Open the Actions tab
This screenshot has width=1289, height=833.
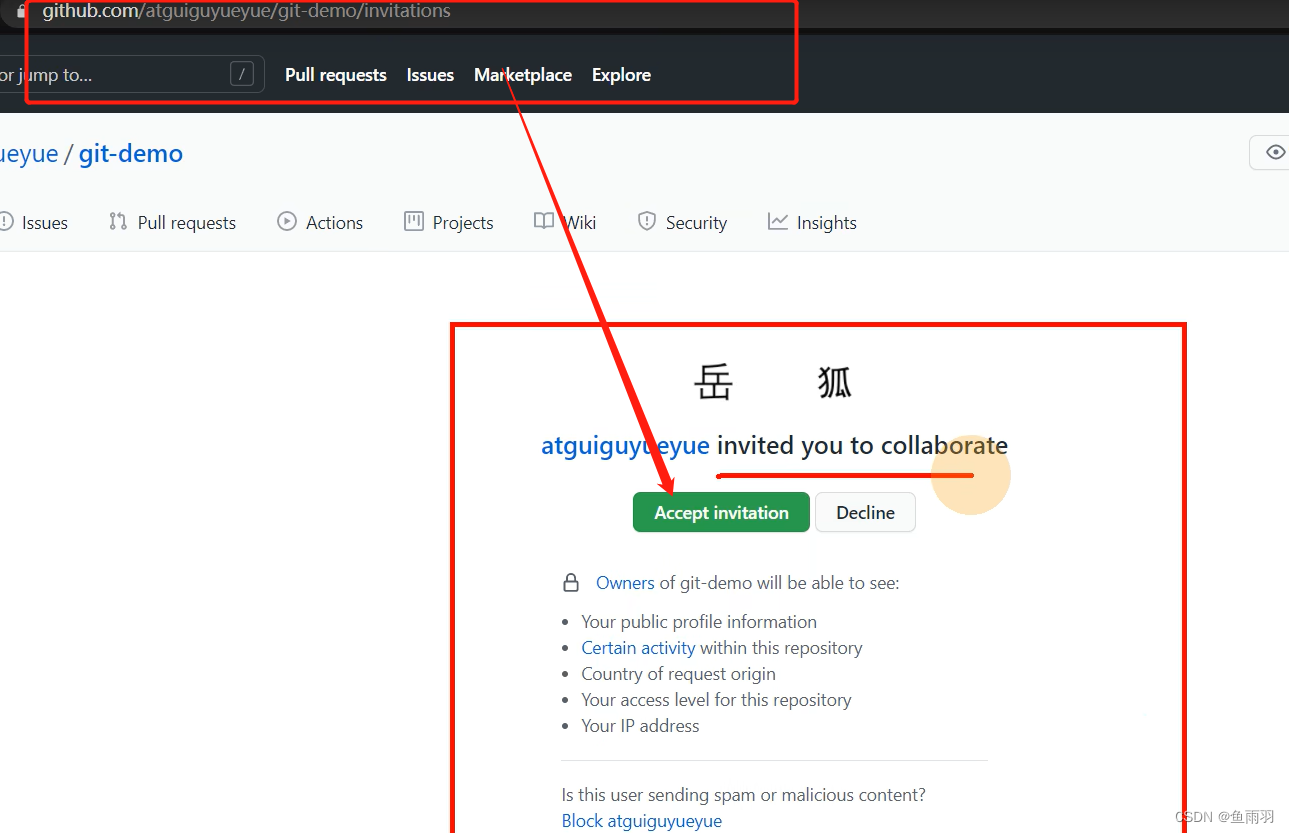point(320,222)
